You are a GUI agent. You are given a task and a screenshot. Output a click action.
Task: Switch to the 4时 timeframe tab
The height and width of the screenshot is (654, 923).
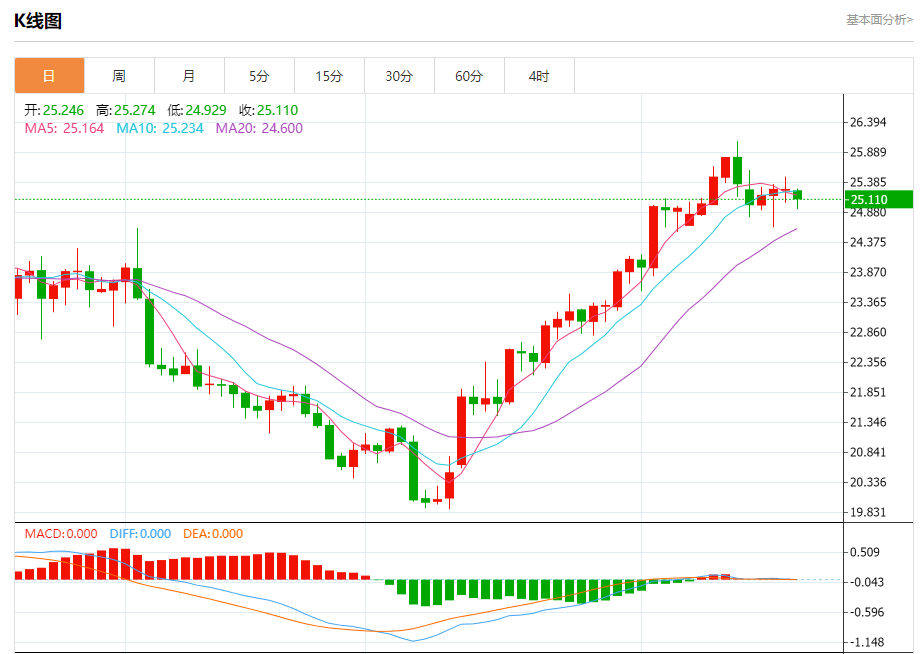[x=539, y=76]
